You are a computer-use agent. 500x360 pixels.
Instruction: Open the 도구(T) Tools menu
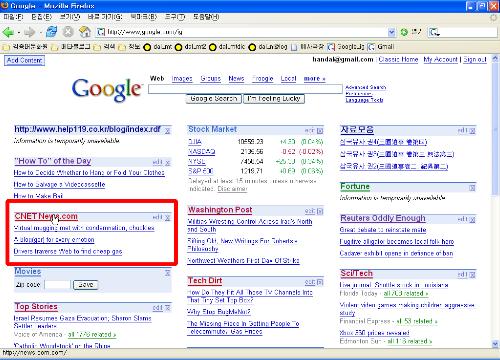tap(175, 17)
